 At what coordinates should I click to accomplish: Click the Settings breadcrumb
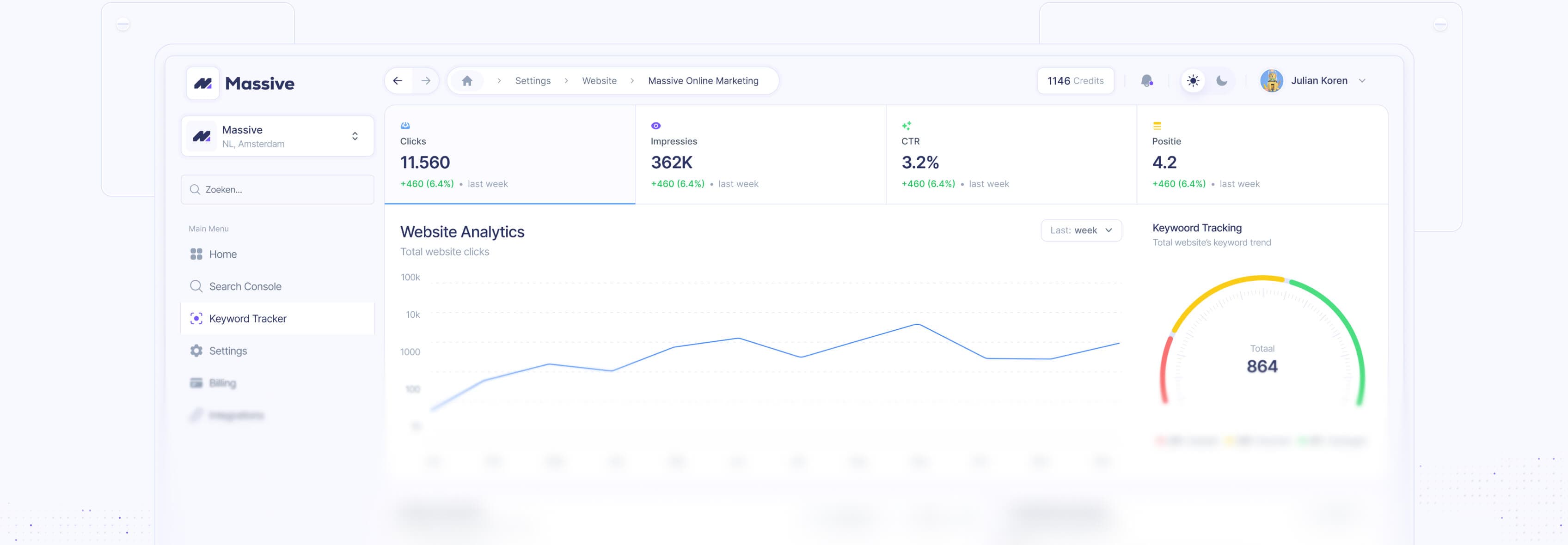533,81
